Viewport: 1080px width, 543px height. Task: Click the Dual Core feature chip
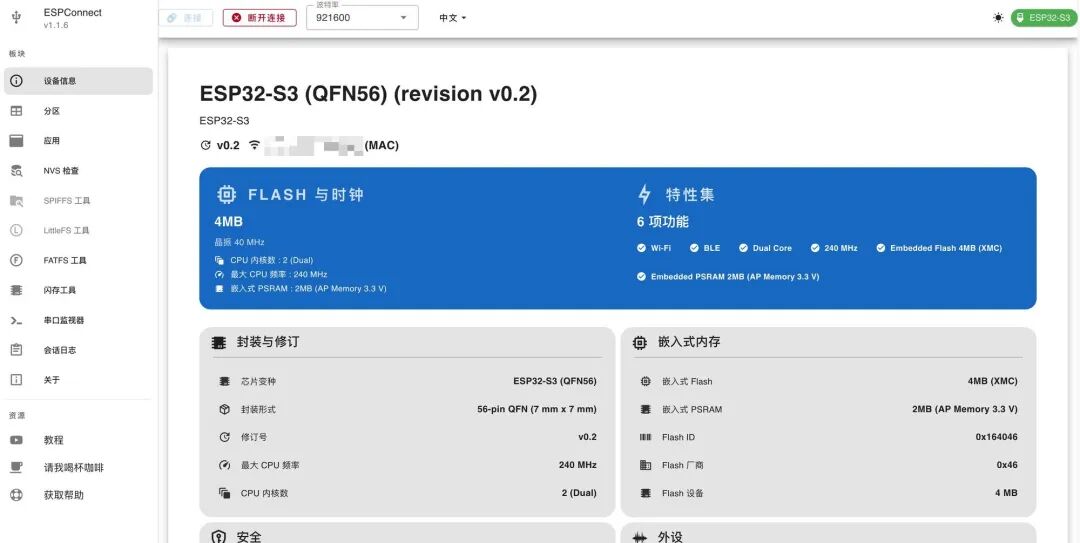point(765,248)
